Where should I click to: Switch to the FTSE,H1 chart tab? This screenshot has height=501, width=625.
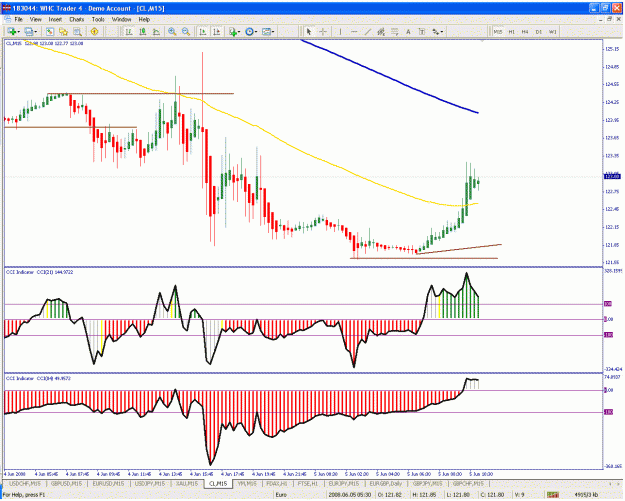tap(308, 483)
